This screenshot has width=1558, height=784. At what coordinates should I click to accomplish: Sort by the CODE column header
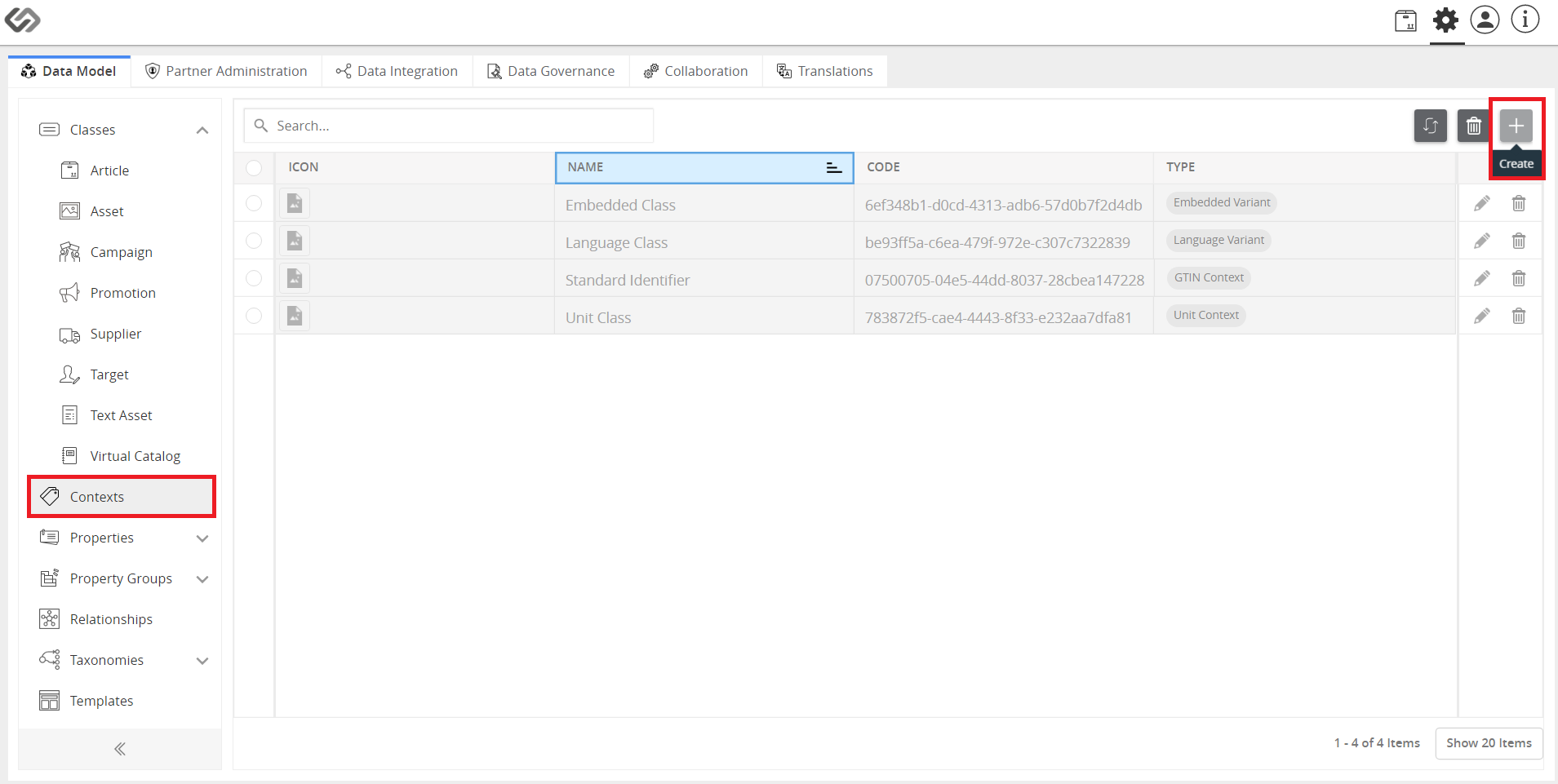(x=1004, y=167)
